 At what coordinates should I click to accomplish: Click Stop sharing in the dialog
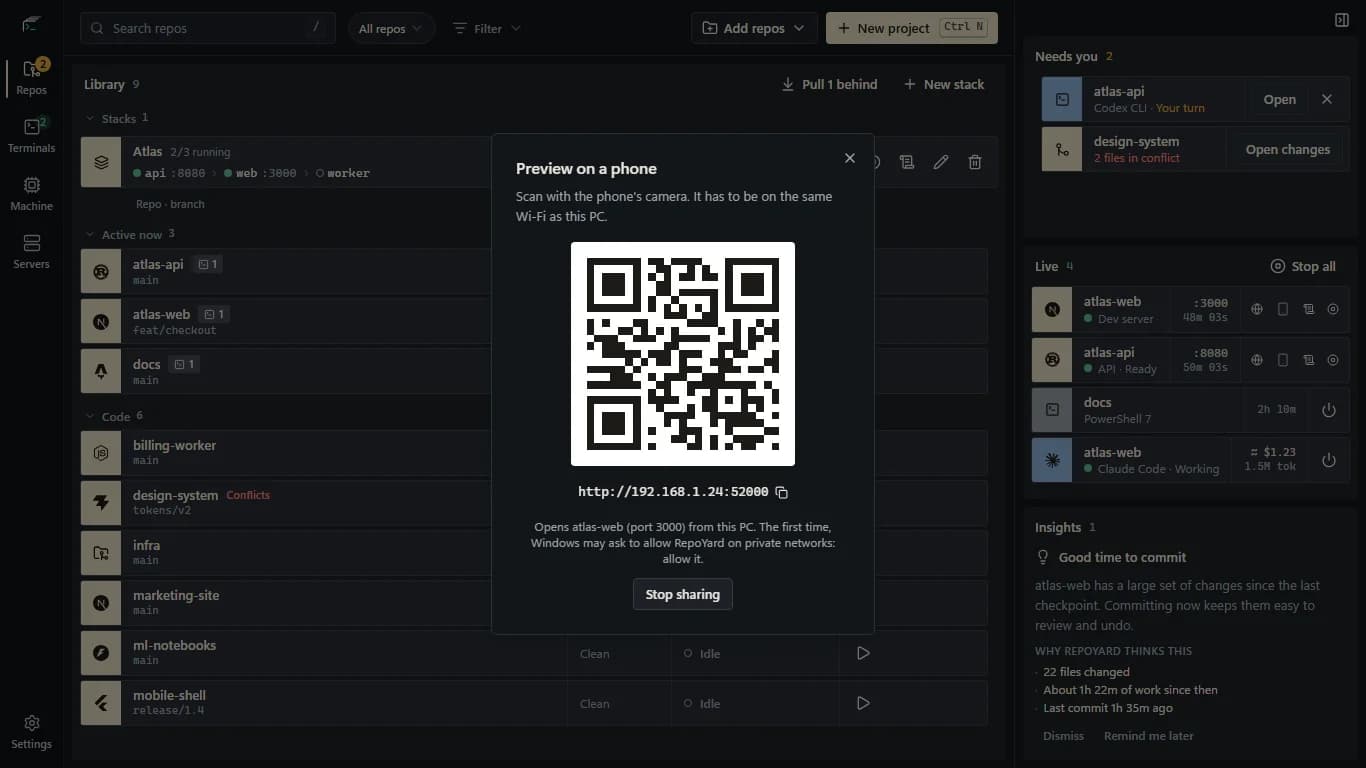click(x=683, y=594)
